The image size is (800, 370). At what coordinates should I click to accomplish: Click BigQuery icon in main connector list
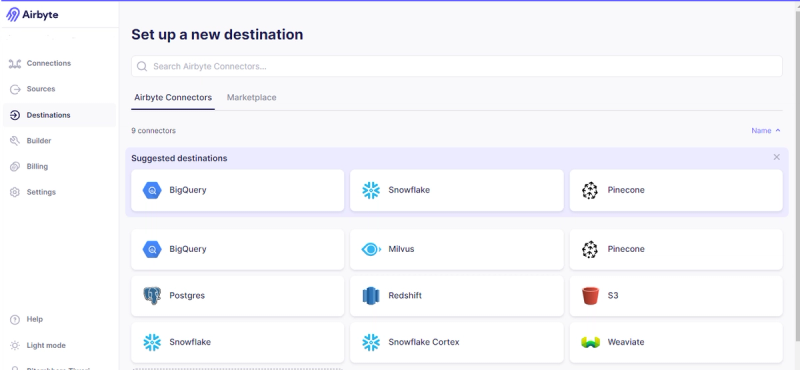point(152,250)
